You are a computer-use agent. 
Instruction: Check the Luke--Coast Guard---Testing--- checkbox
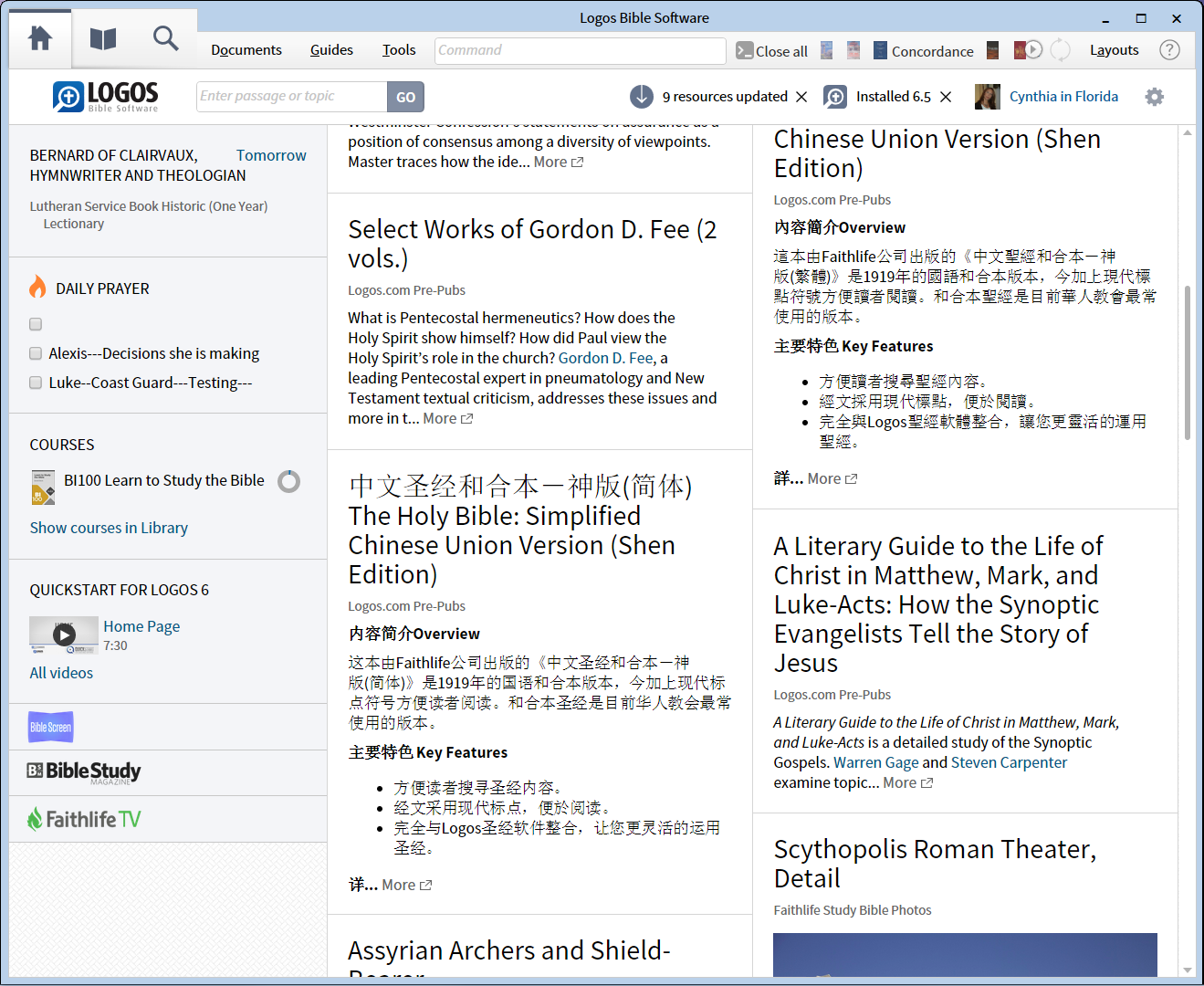[x=36, y=383]
